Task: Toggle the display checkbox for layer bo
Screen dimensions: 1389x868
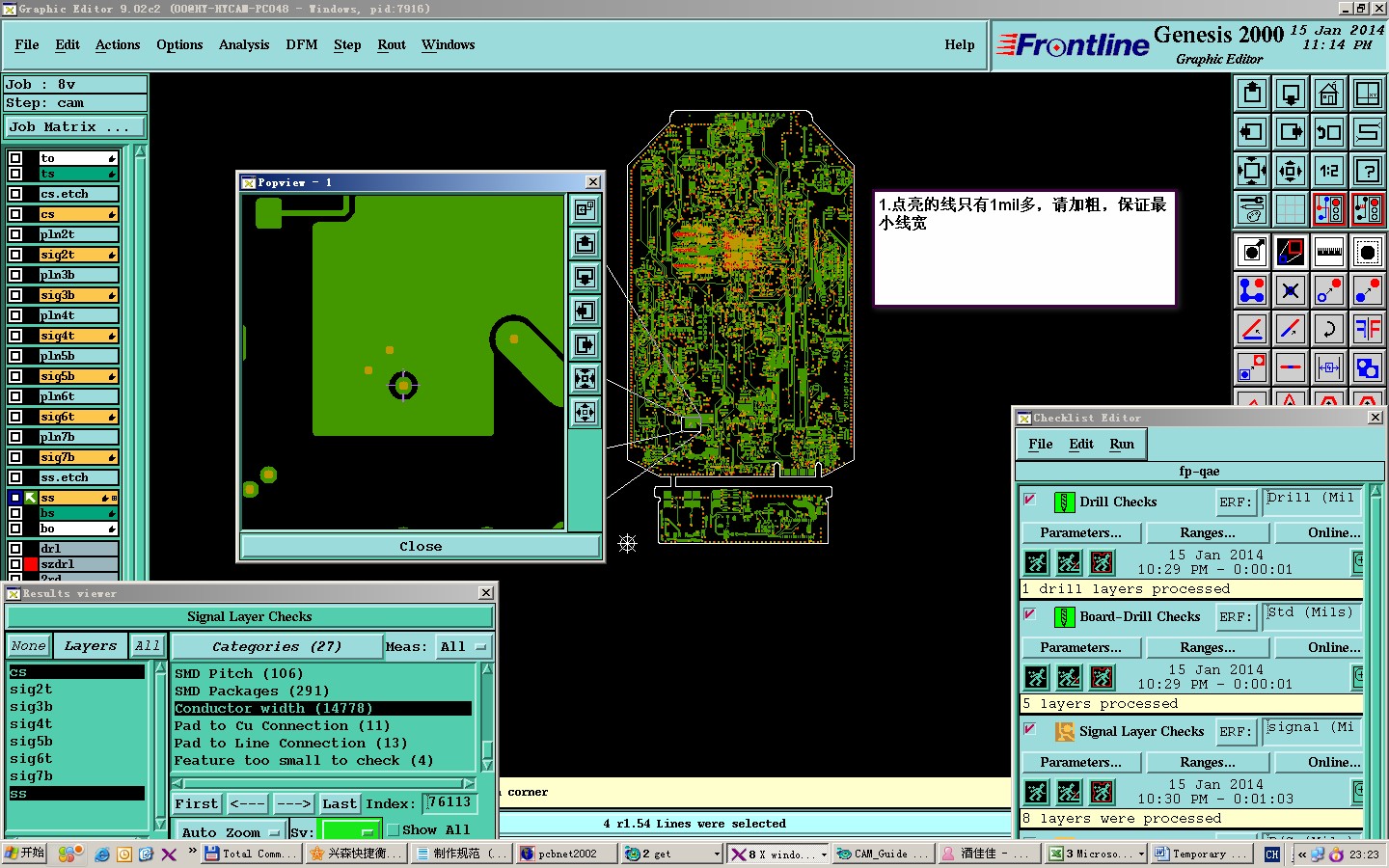Action: point(15,529)
